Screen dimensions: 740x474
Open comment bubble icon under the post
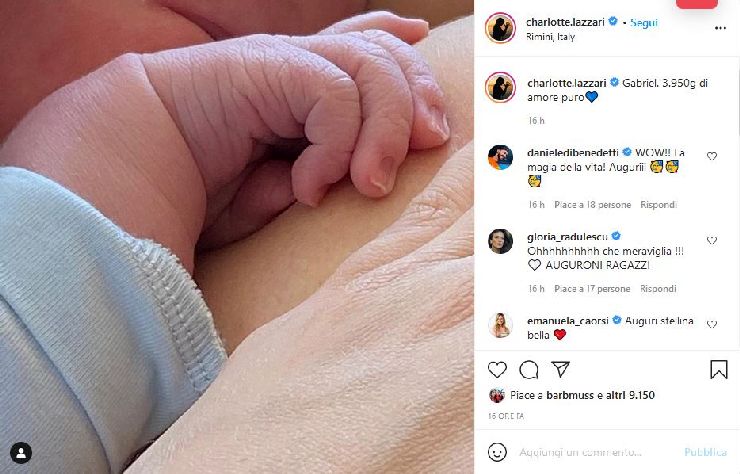coord(529,370)
